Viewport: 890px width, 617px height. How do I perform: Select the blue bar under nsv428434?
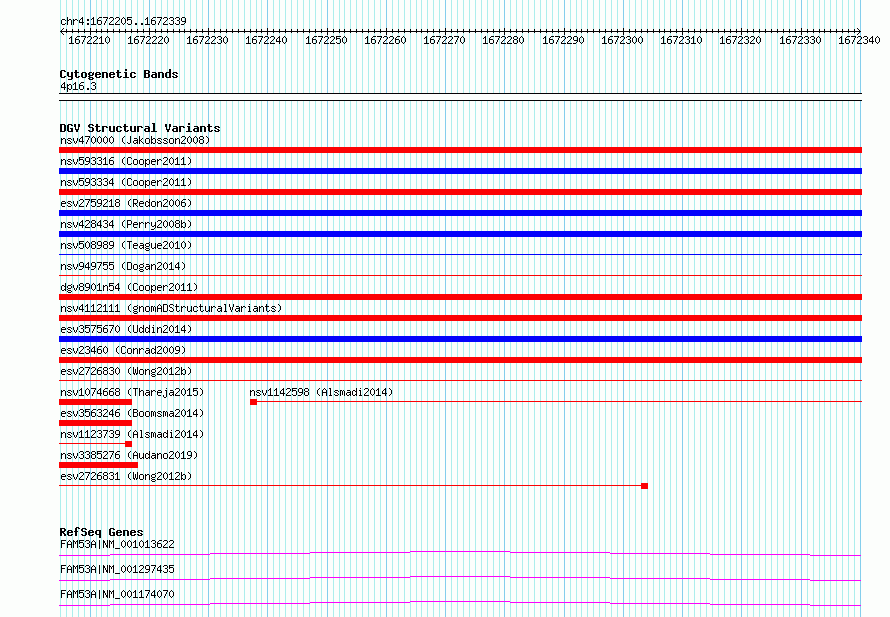pyautogui.click(x=460, y=234)
